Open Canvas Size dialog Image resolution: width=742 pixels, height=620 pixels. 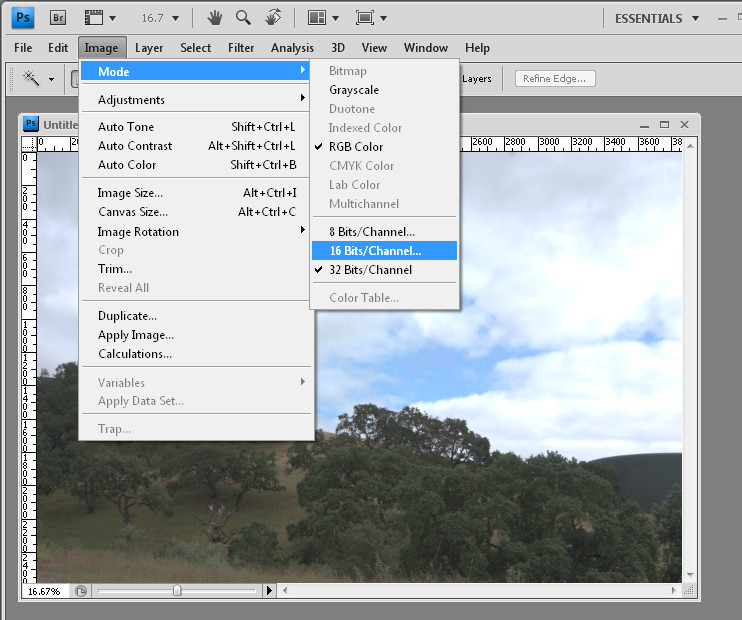[194, 212]
